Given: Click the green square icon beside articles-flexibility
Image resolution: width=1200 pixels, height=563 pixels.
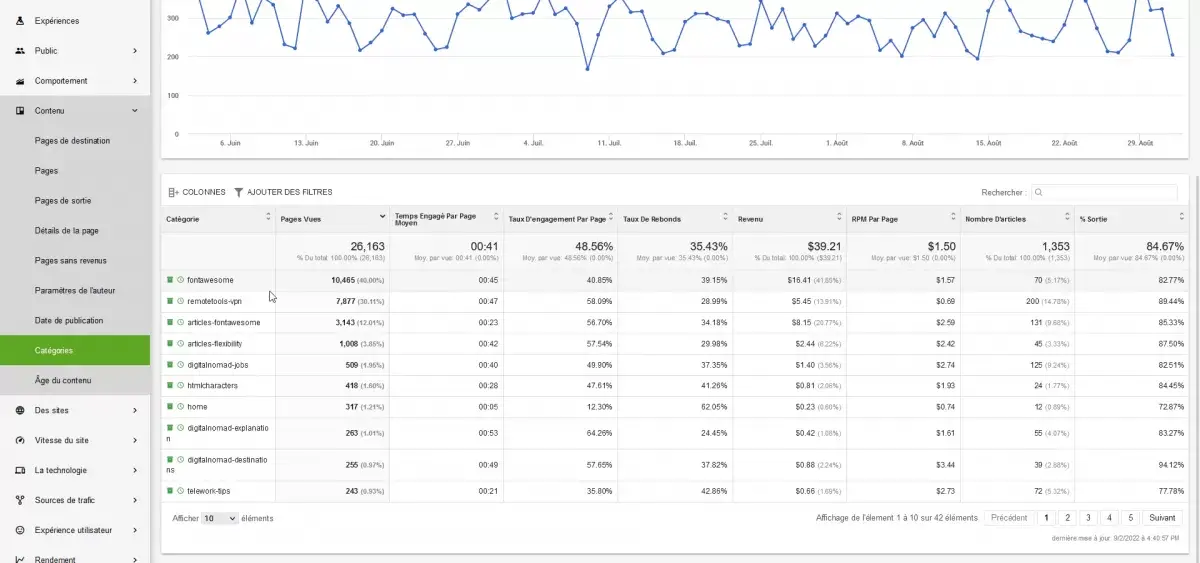Looking at the screenshot, I should (170, 344).
